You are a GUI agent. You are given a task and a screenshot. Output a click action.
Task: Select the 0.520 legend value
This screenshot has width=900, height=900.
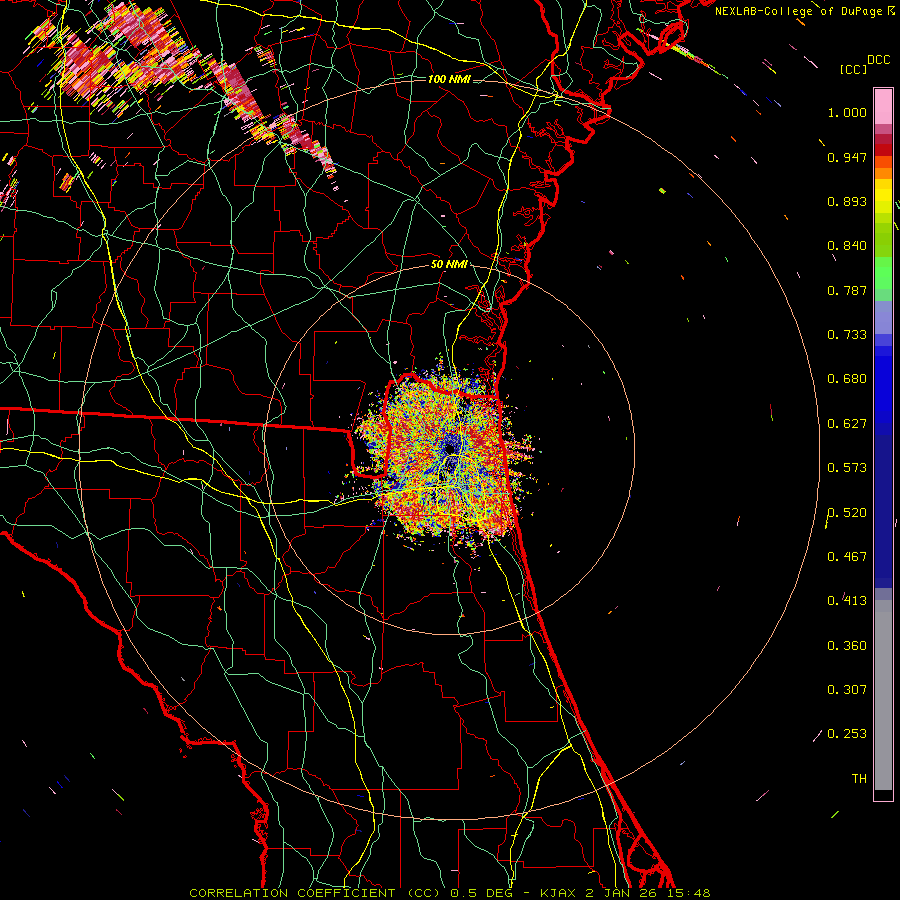(x=847, y=513)
